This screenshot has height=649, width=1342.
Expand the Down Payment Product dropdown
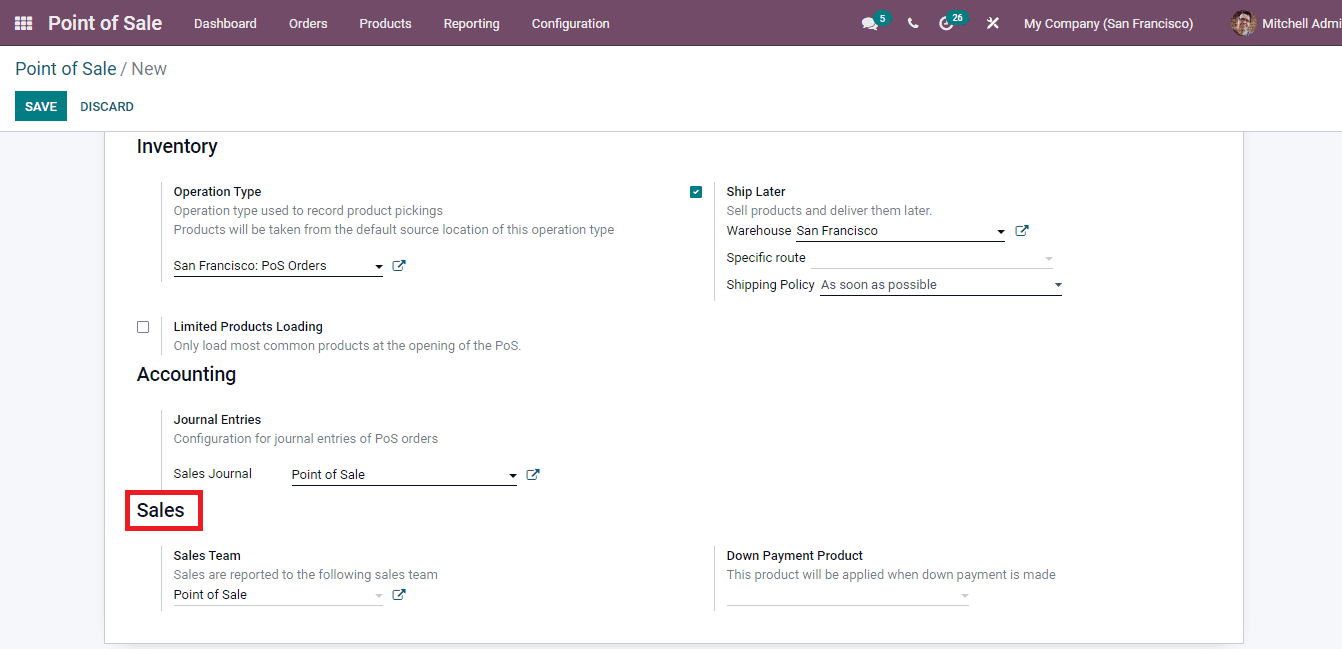coord(964,594)
